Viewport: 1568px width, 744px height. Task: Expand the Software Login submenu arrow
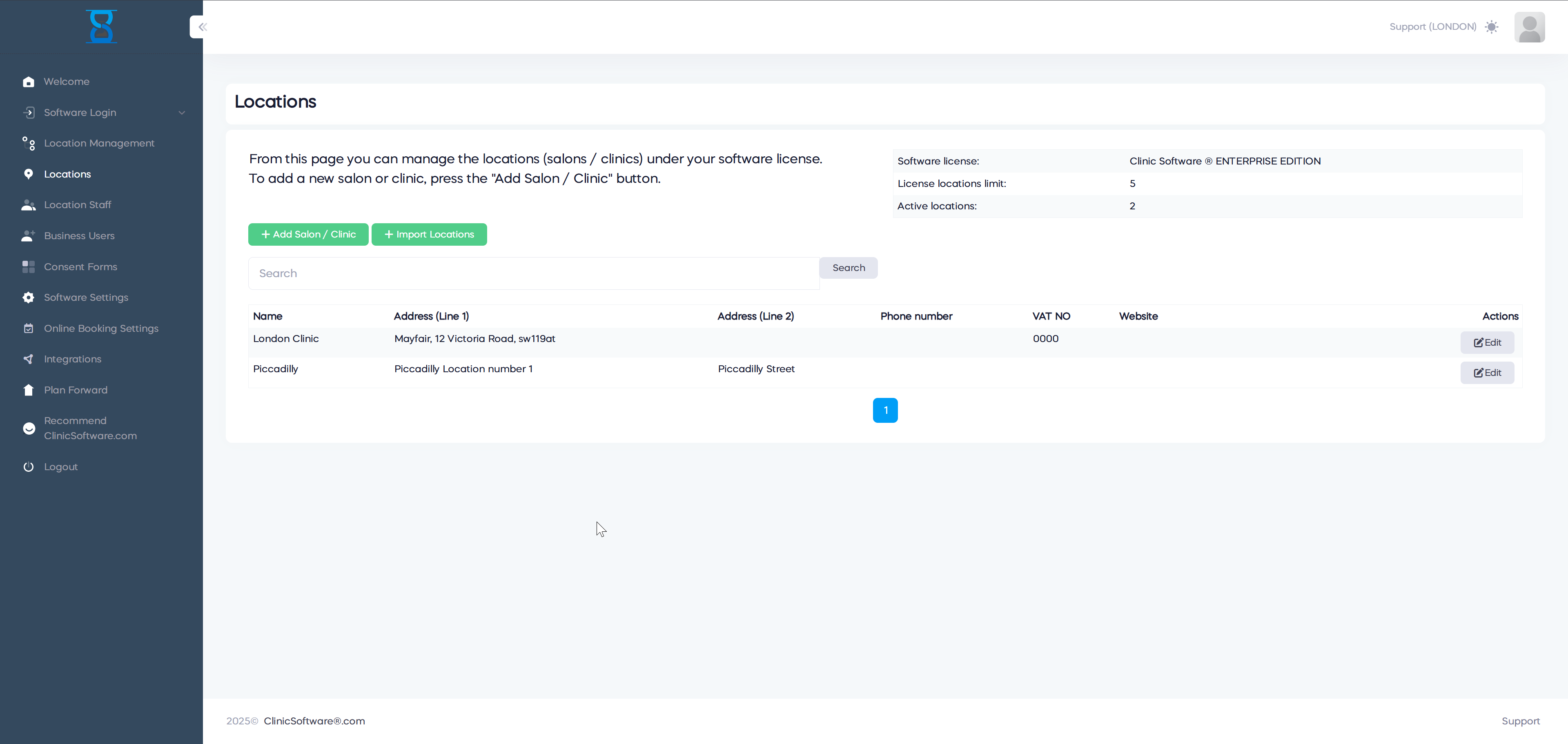(x=181, y=113)
